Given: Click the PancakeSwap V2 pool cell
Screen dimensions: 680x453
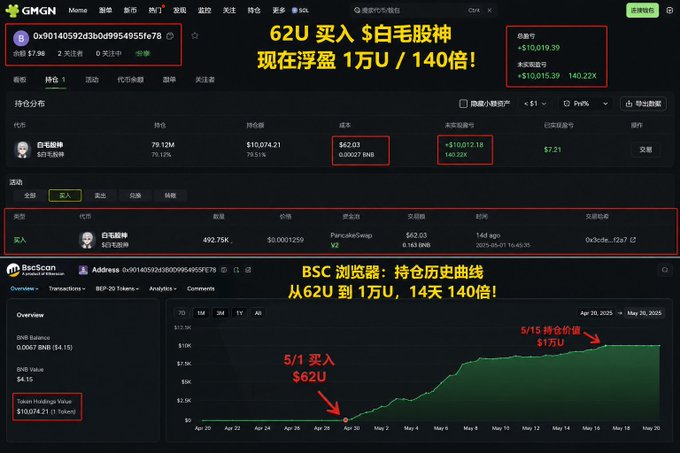Looking at the screenshot, I should coord(351,240).
